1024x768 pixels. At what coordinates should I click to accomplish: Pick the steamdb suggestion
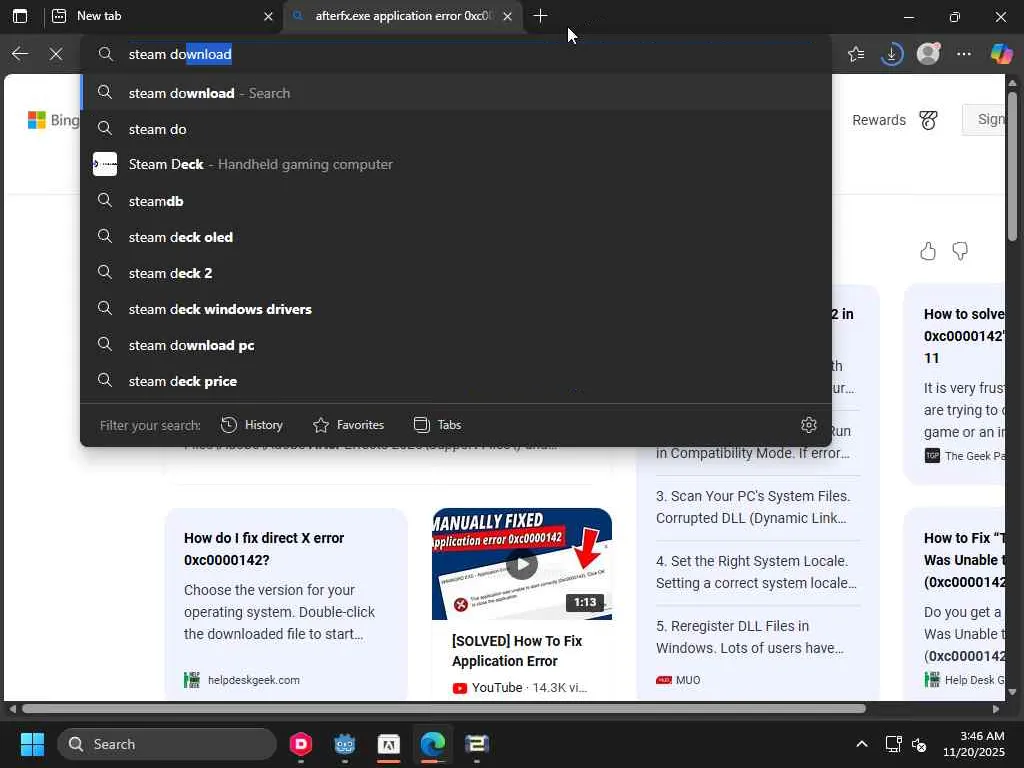pos(456,201)
